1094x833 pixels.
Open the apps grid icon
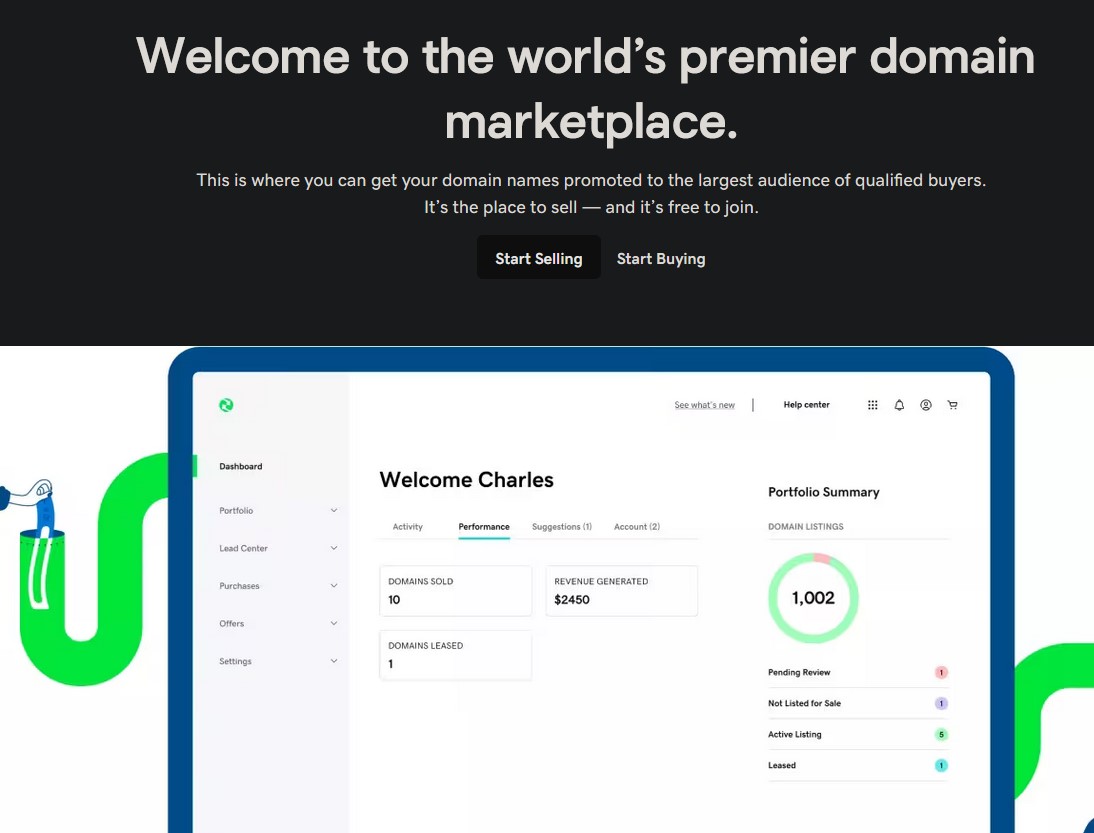[x=873, y=405]
